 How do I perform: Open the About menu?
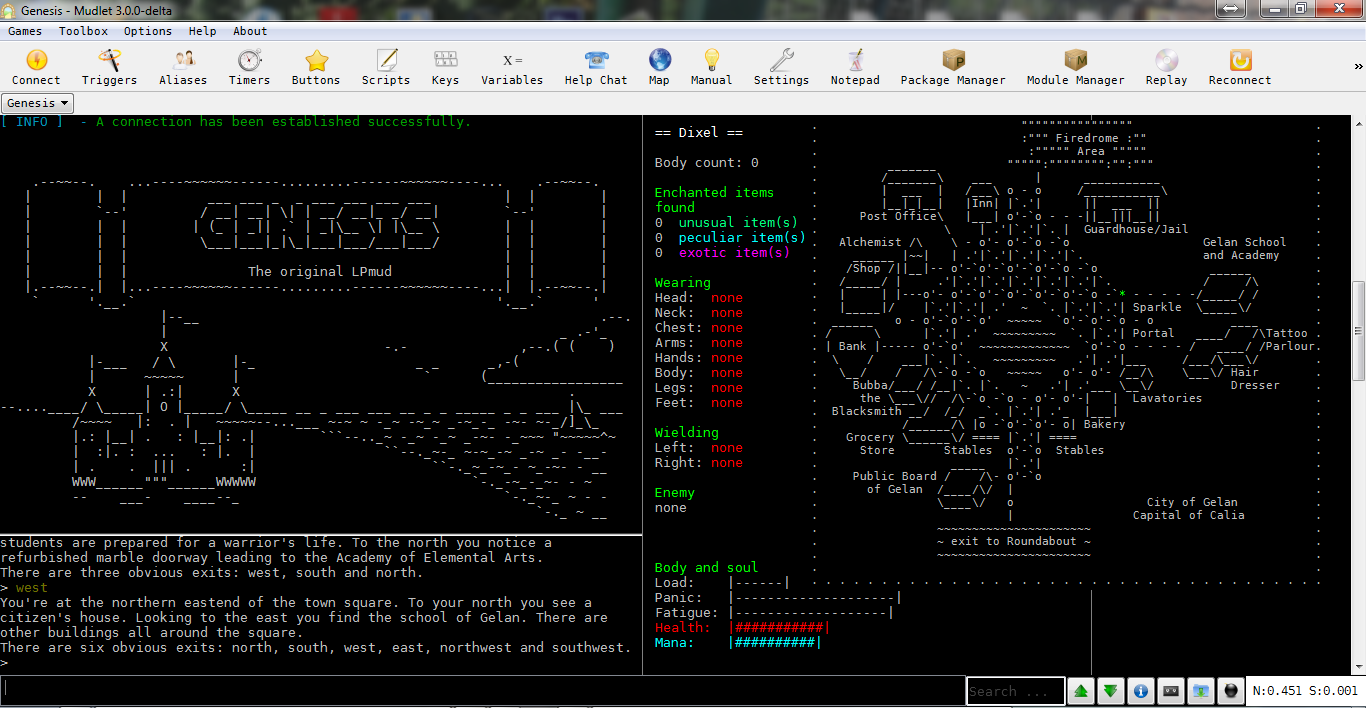(x=251, y=31)
